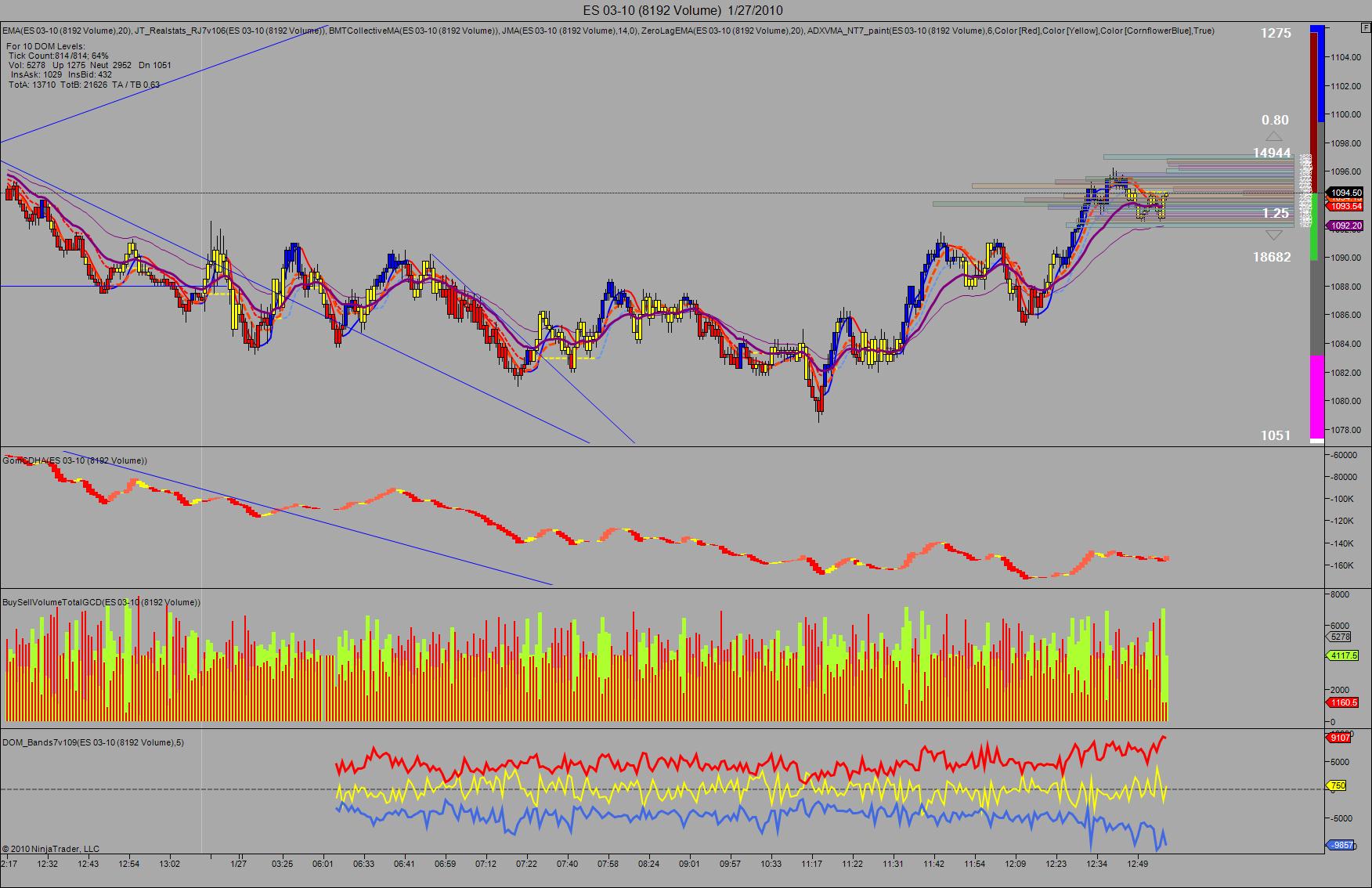1372x888 pixels.
Task: Click the 06:01 time axis label
Action: pyautogui.click(x=323, y=864)
